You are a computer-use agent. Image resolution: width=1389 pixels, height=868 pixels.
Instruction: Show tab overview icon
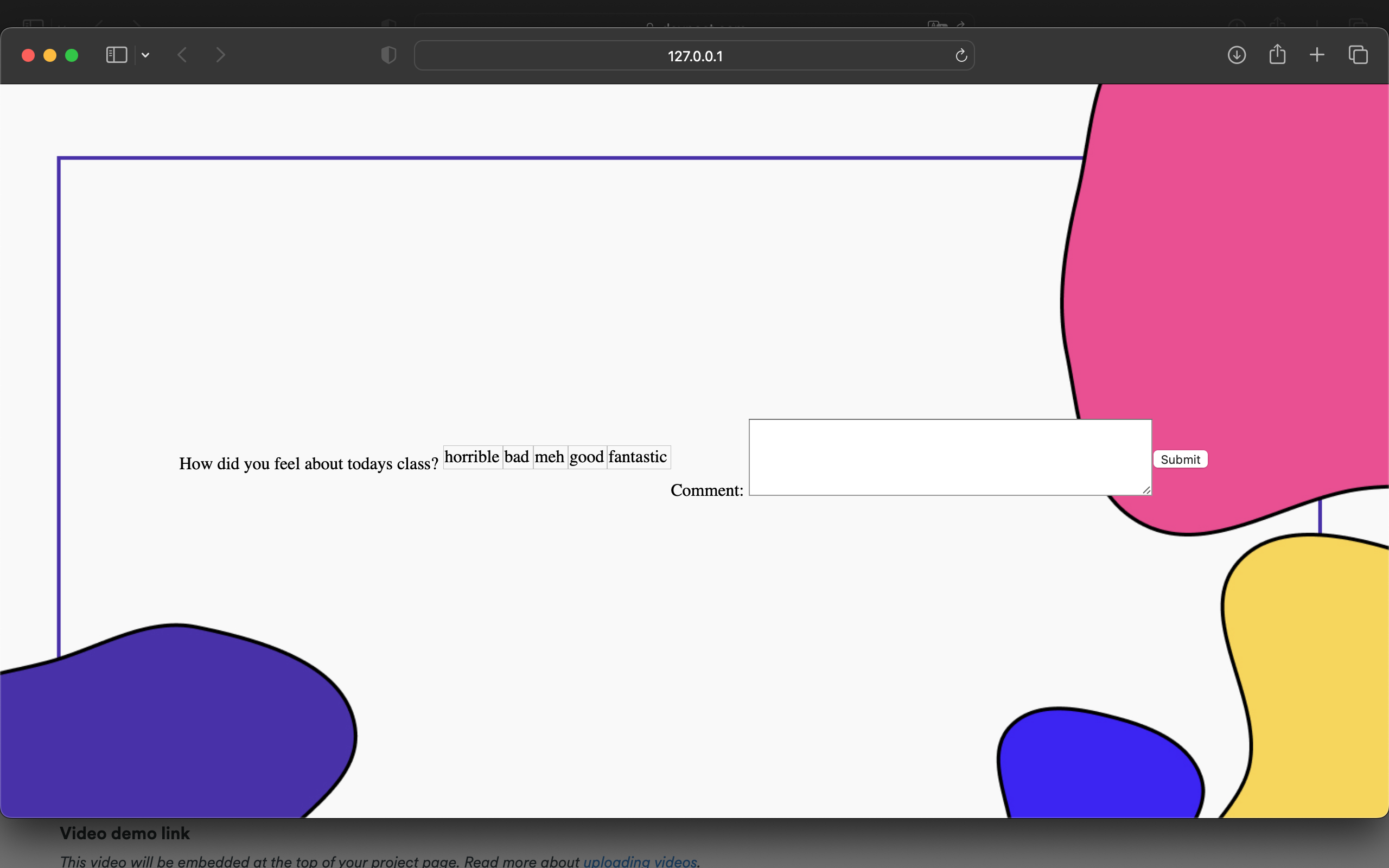(1358, 55)
